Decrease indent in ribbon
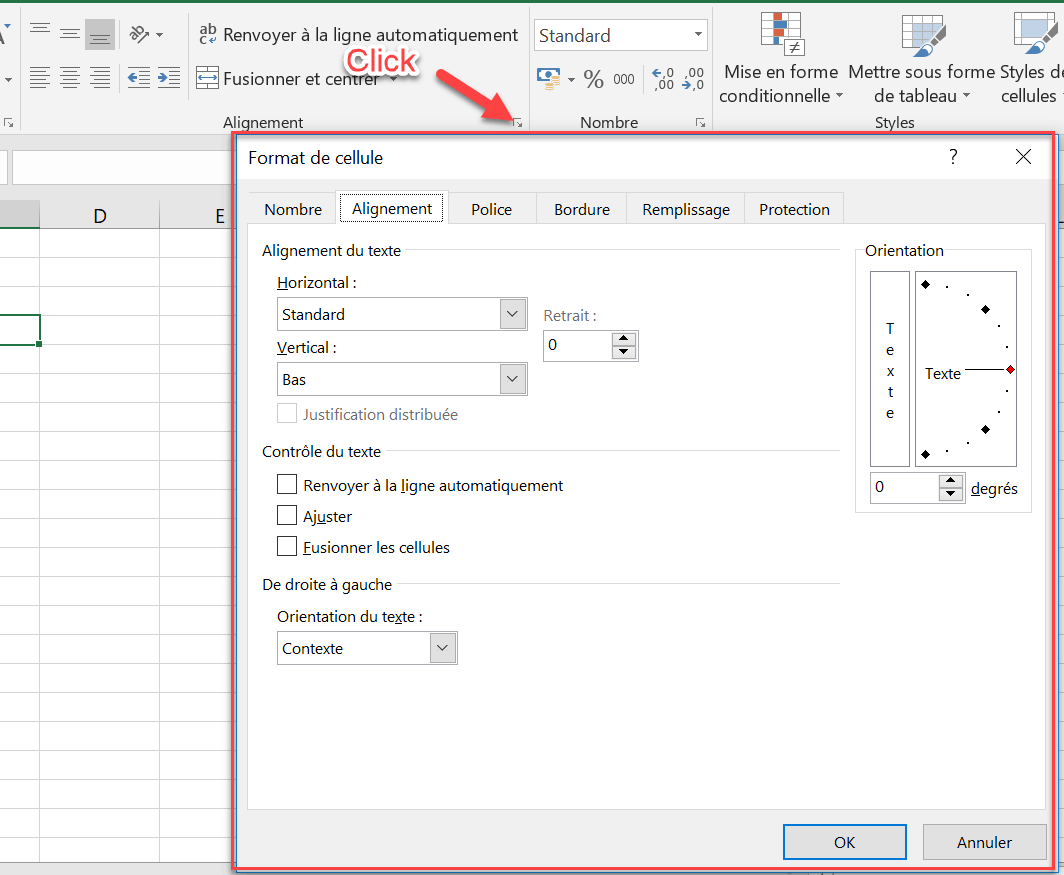The width and height of the screenshot is (1064, 875). (x=139, y=78)
